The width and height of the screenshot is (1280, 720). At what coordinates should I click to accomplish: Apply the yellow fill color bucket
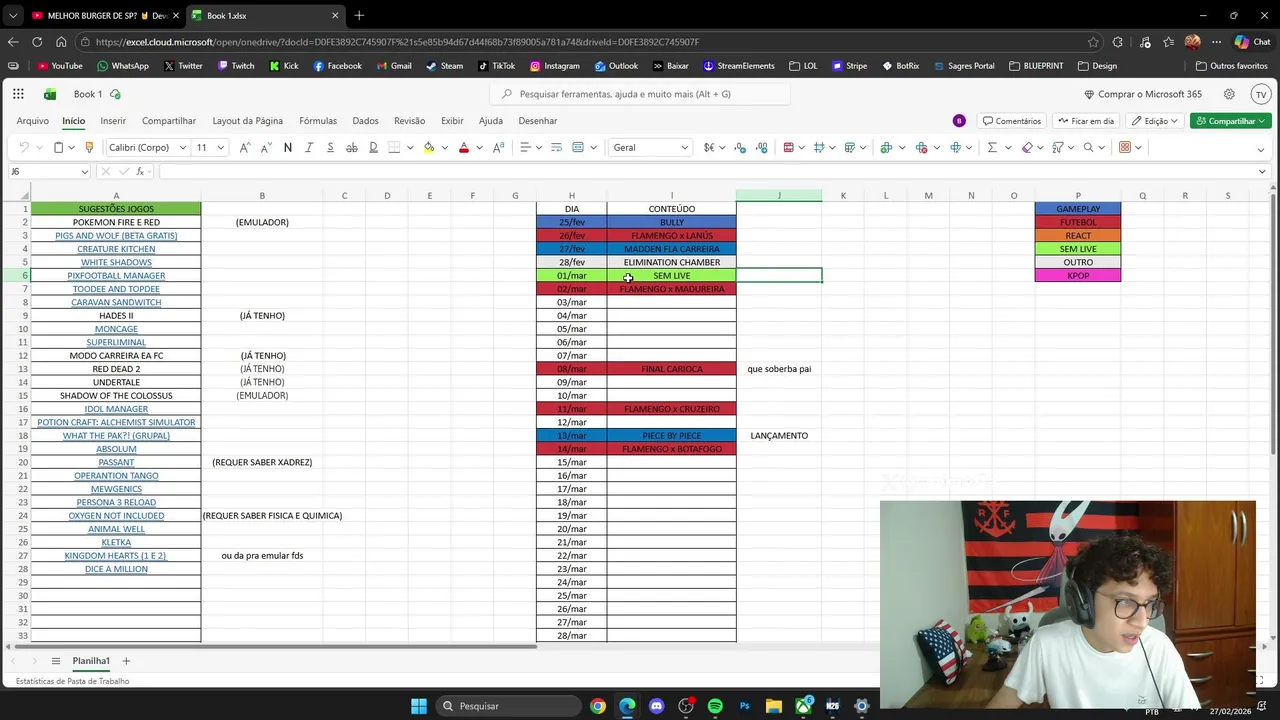pos(429,147)
